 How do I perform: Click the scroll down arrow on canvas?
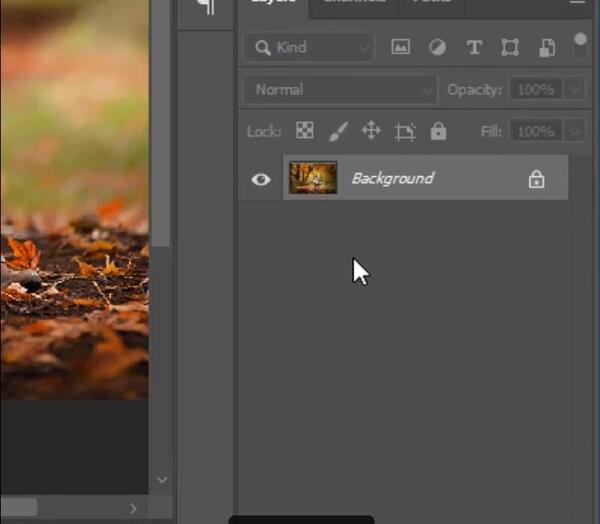(x=162, y=480)
